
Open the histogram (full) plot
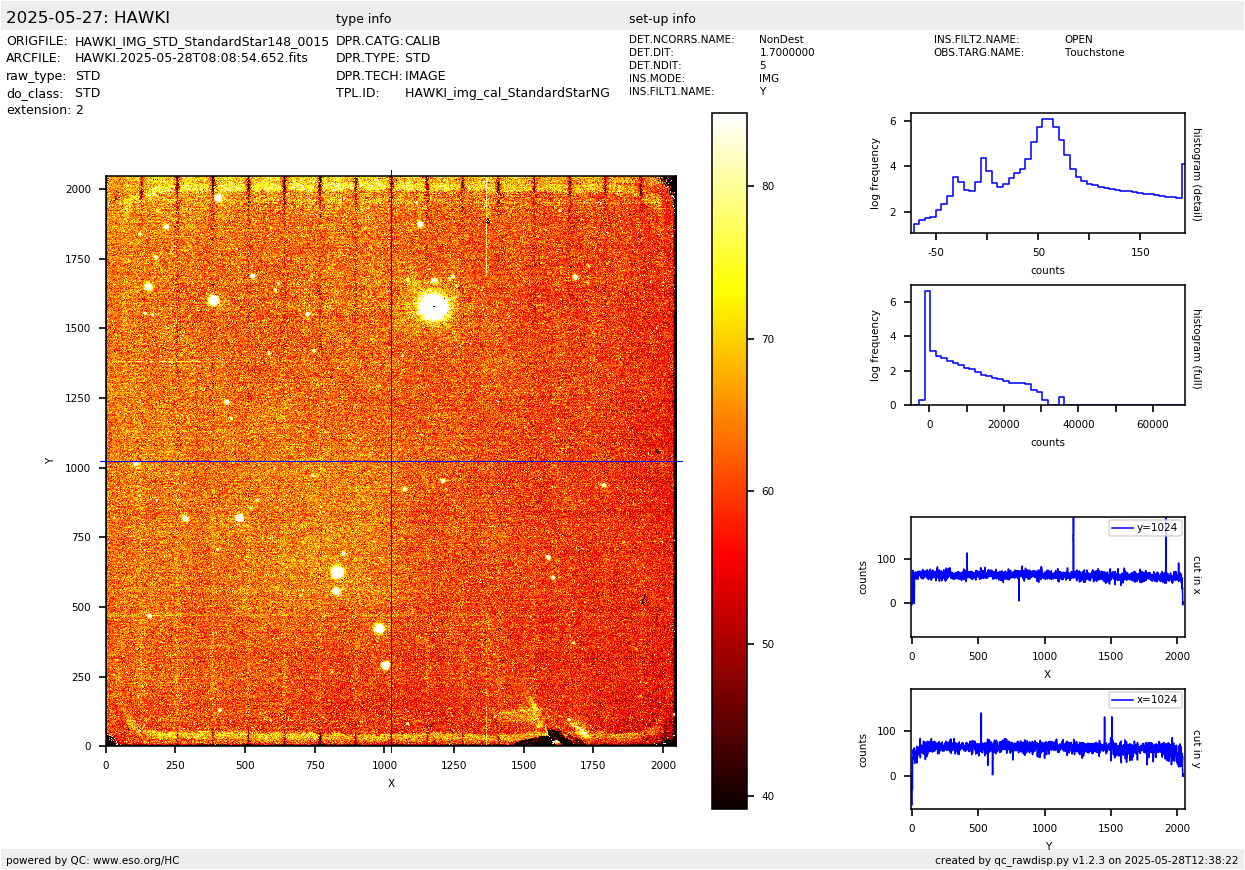(x=1047, y=345)
